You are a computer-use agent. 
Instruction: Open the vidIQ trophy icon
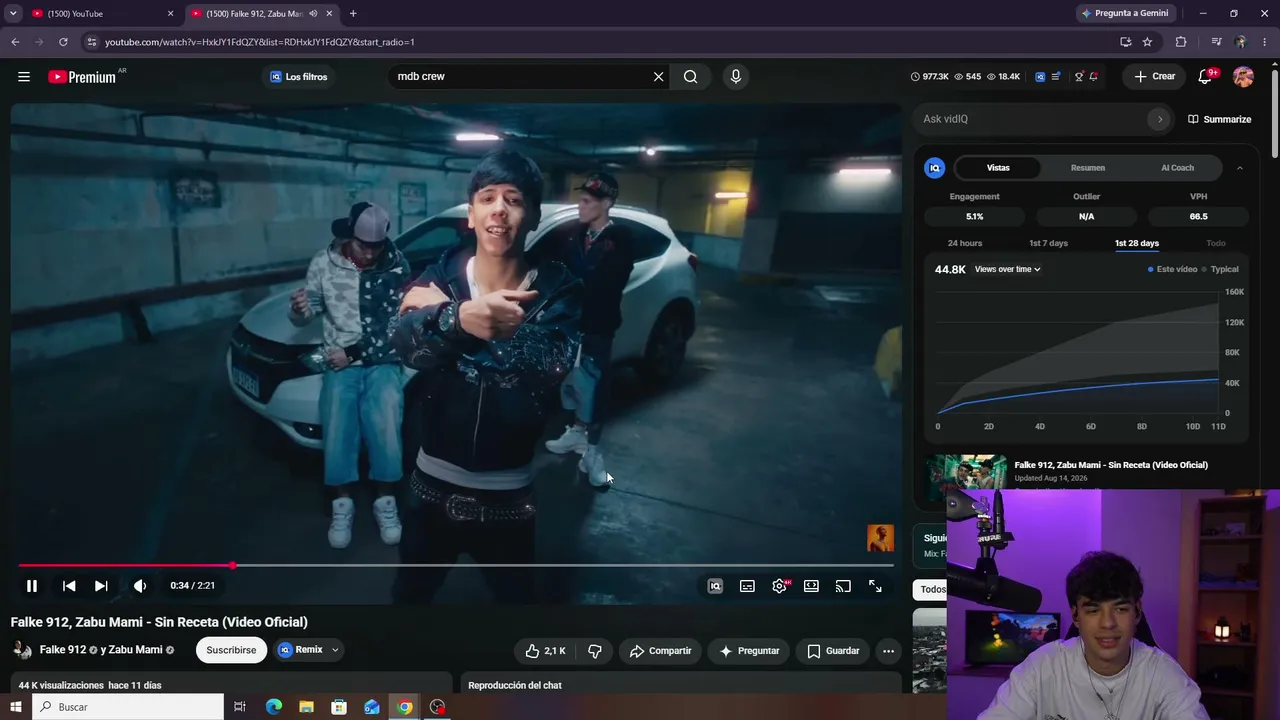1078,77
